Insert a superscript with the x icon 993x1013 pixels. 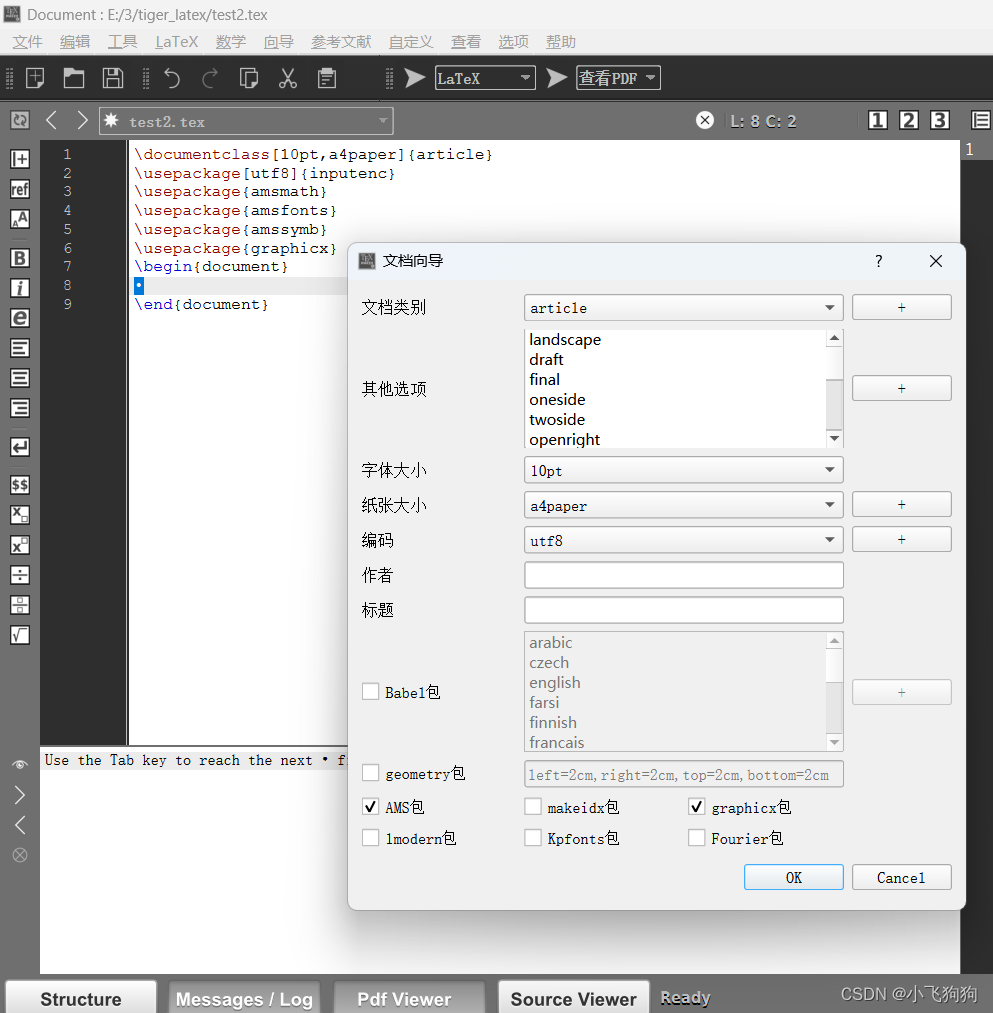(19, 545)
